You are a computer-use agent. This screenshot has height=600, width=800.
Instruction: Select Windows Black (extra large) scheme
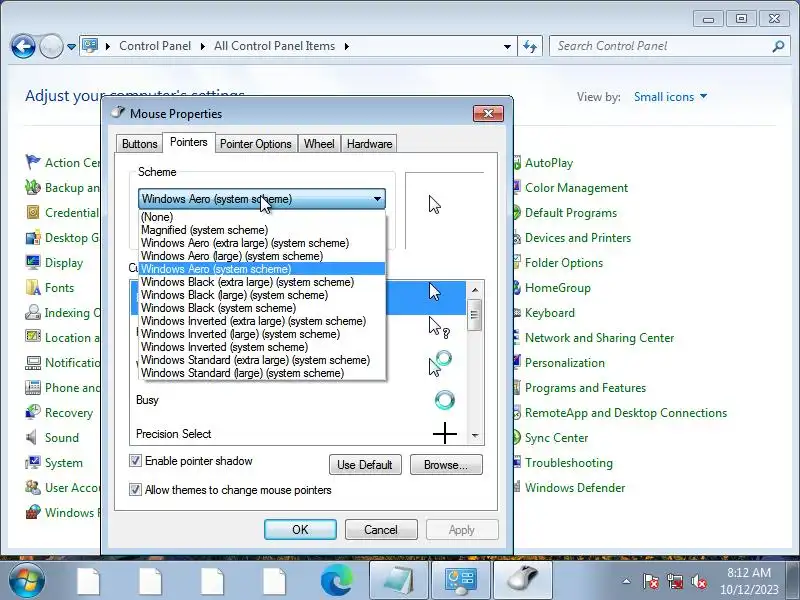pos(262,282)
